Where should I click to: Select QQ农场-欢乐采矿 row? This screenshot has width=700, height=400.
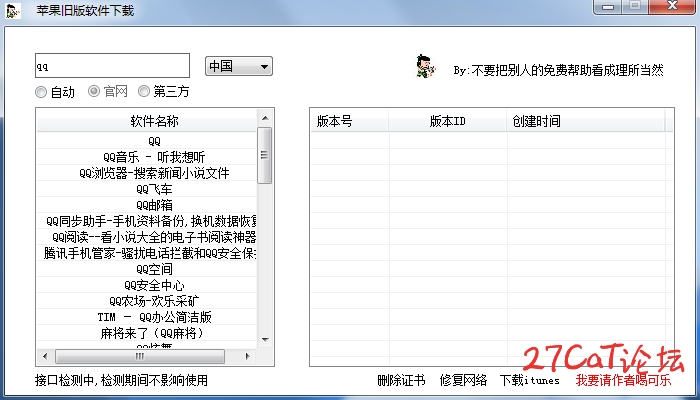click(146, 301)
